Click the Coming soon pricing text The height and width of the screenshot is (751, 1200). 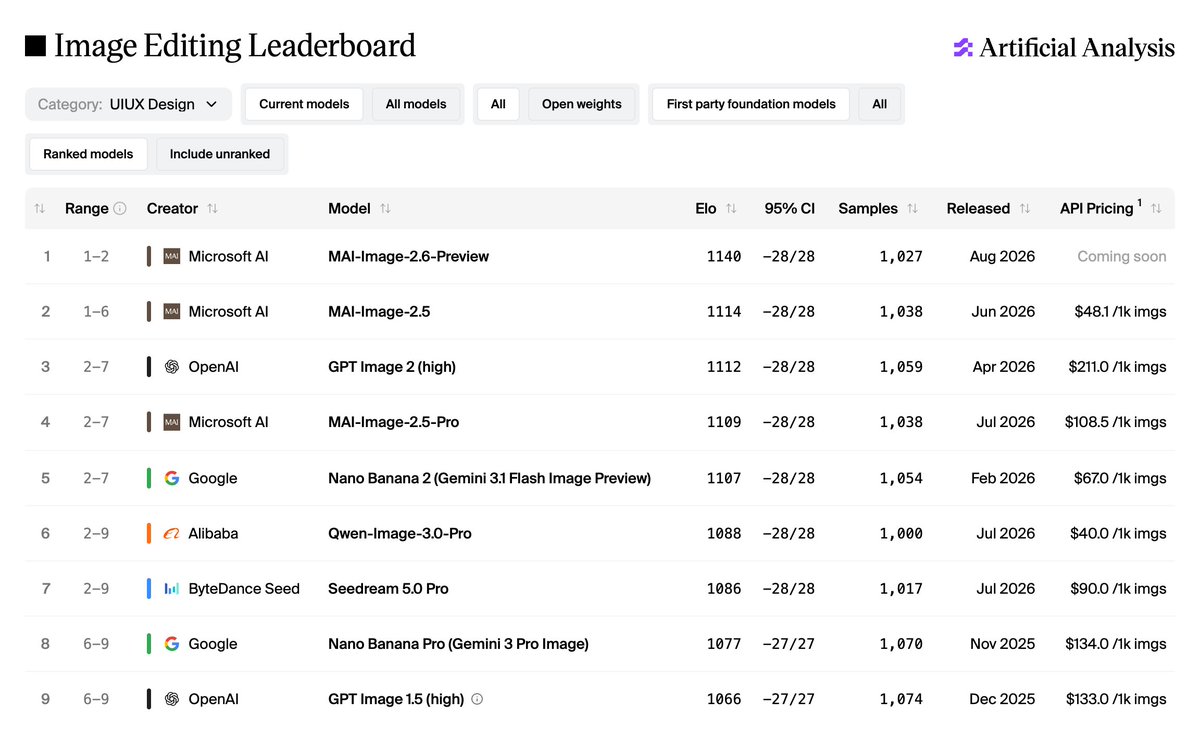click(1122, 256)
